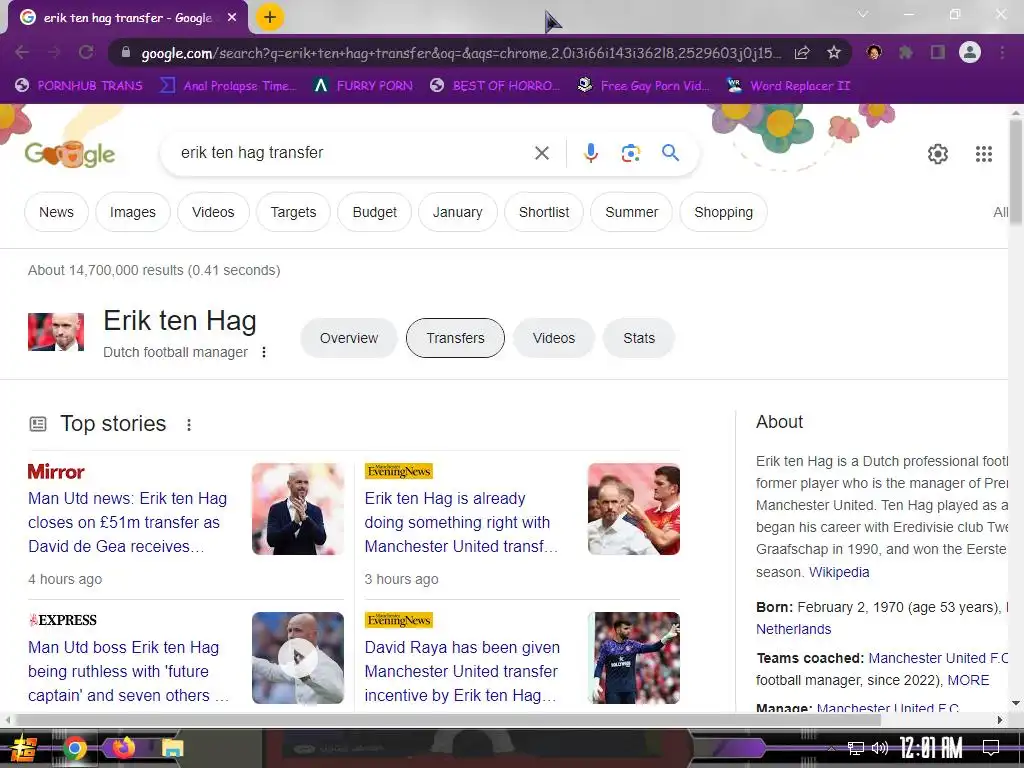Screen dimensions: 1024x768
Task: Open the Windows Start menu
Action: tap(24, 748)
